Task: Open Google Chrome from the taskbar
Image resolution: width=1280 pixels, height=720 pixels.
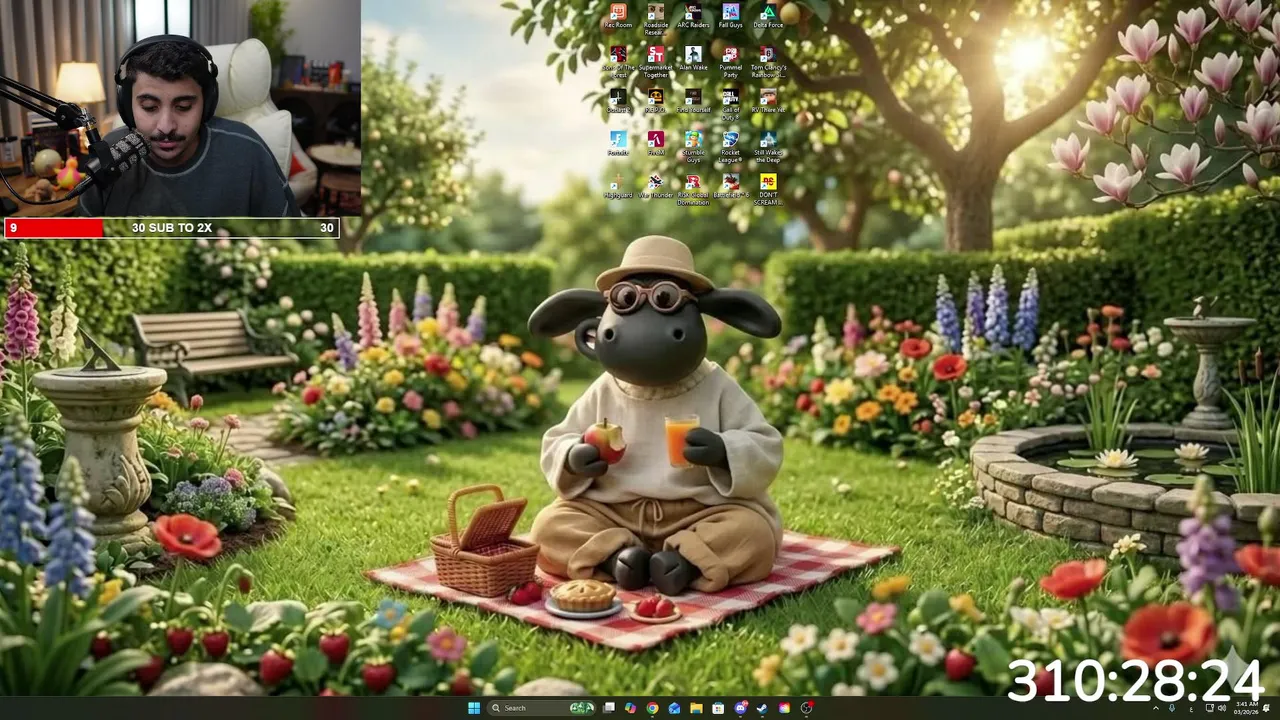Action: 652,708
